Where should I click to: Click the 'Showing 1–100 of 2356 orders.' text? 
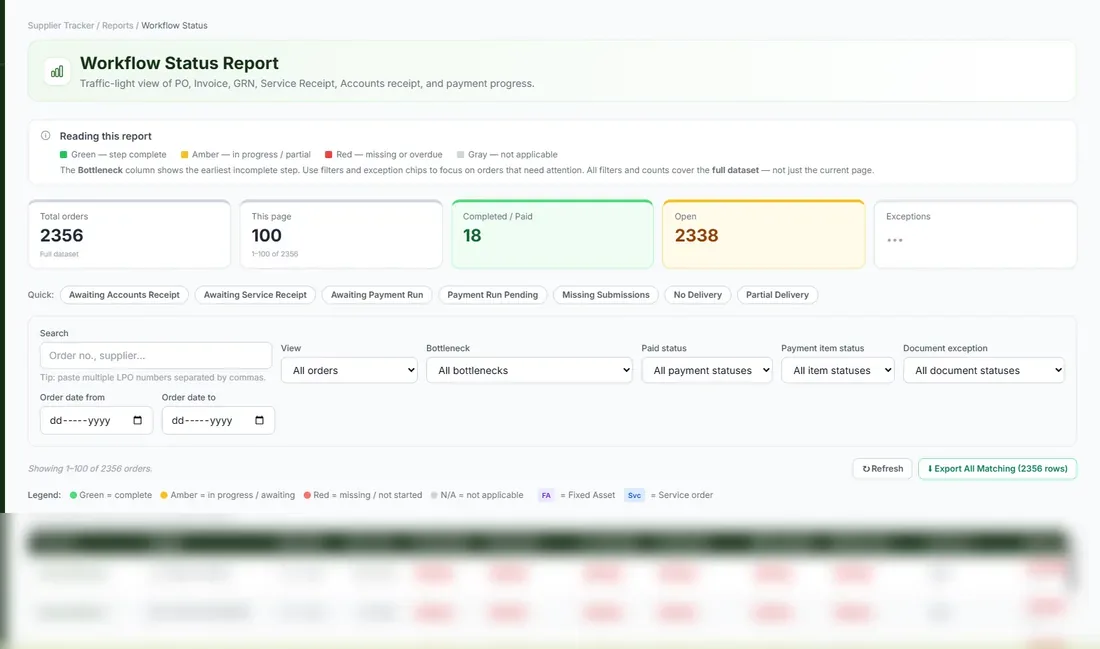(x=90, y=469)
